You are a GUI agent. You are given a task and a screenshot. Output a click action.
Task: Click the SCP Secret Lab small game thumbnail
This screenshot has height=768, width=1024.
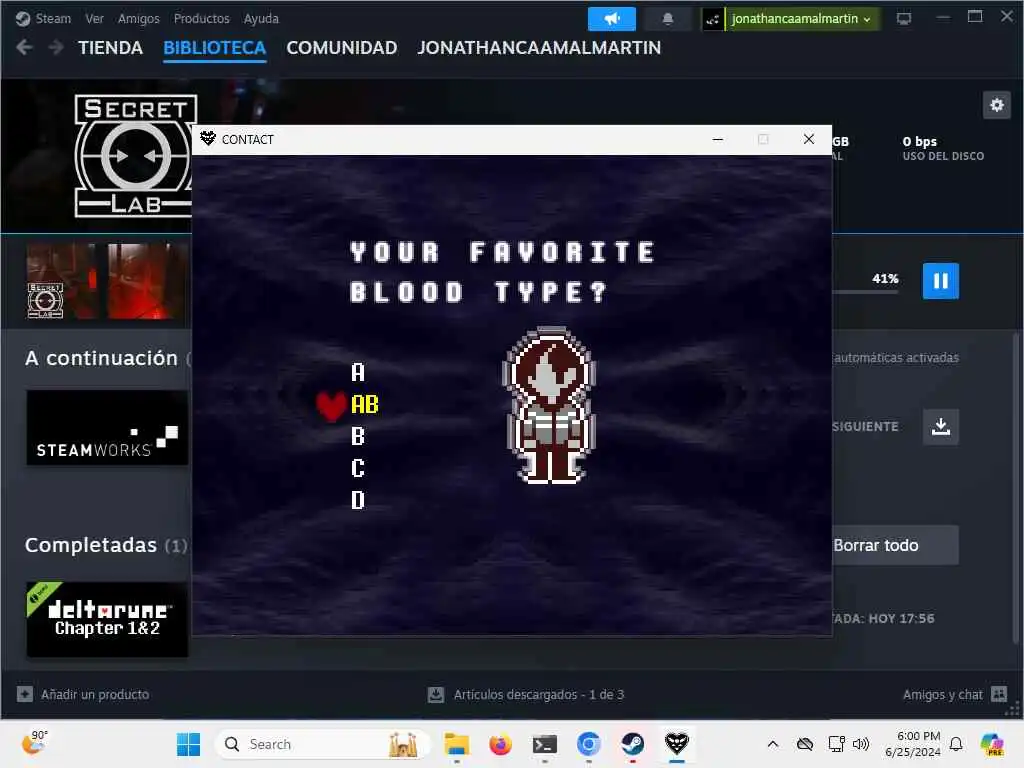45,300
